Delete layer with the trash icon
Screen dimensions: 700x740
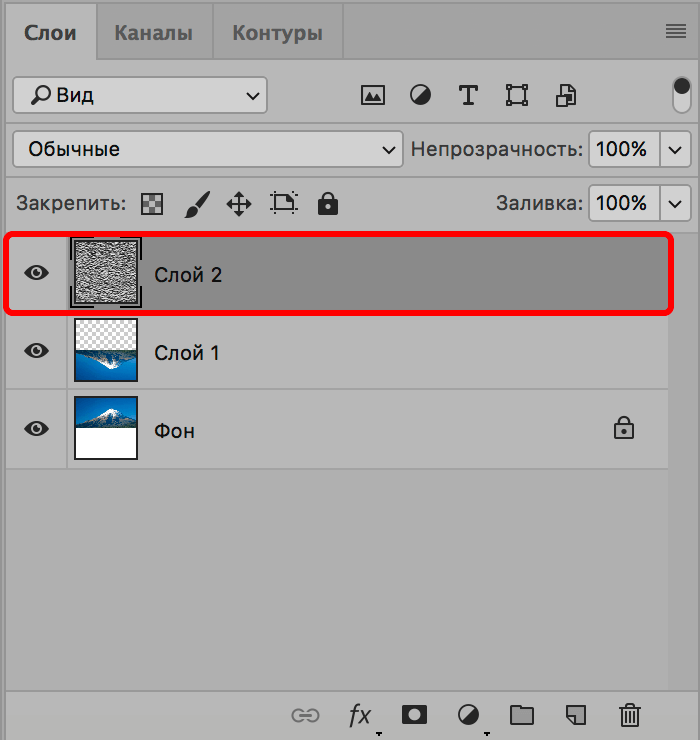[x=629, y=714]
